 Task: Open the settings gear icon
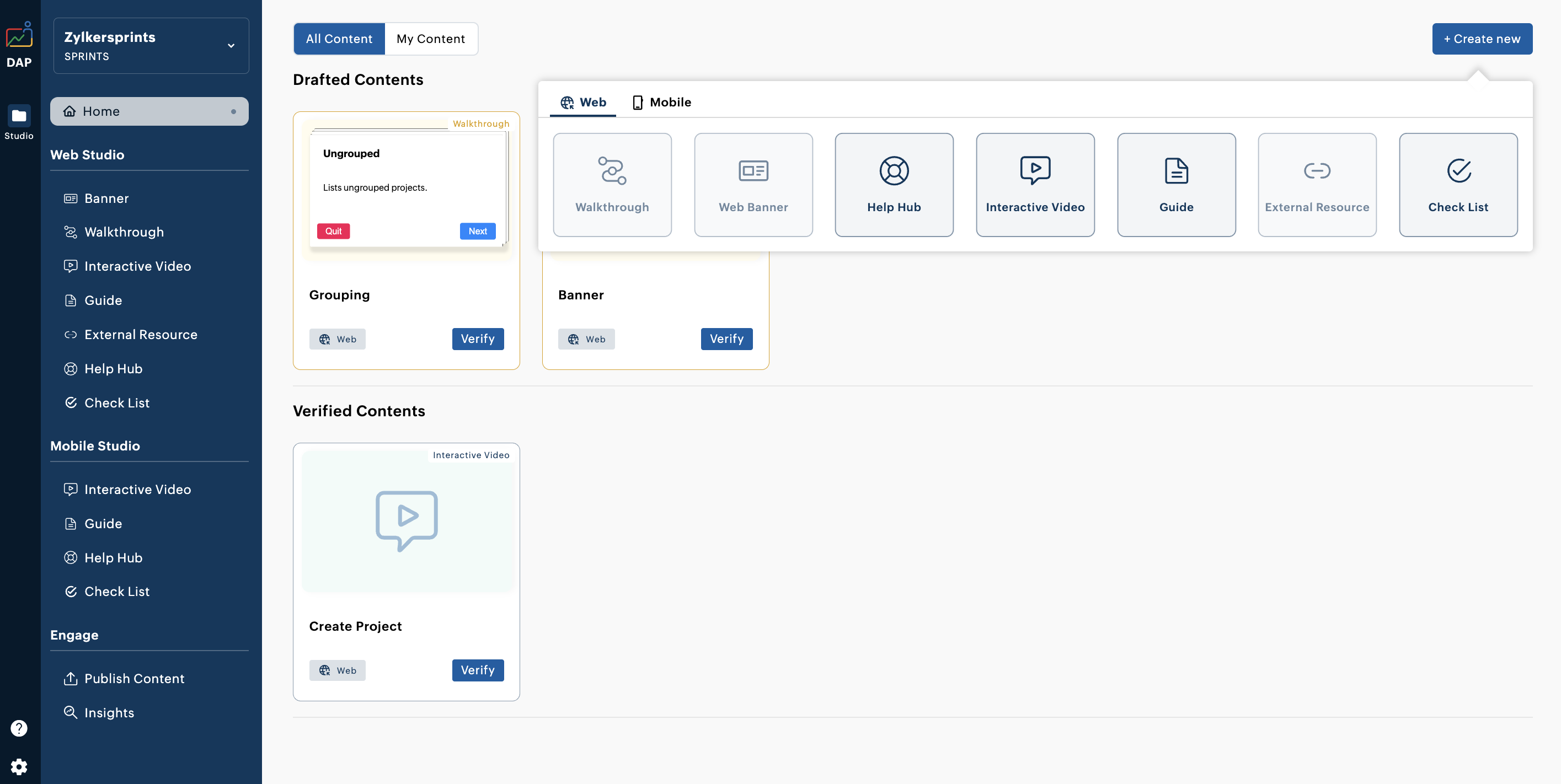pos(19,766)
